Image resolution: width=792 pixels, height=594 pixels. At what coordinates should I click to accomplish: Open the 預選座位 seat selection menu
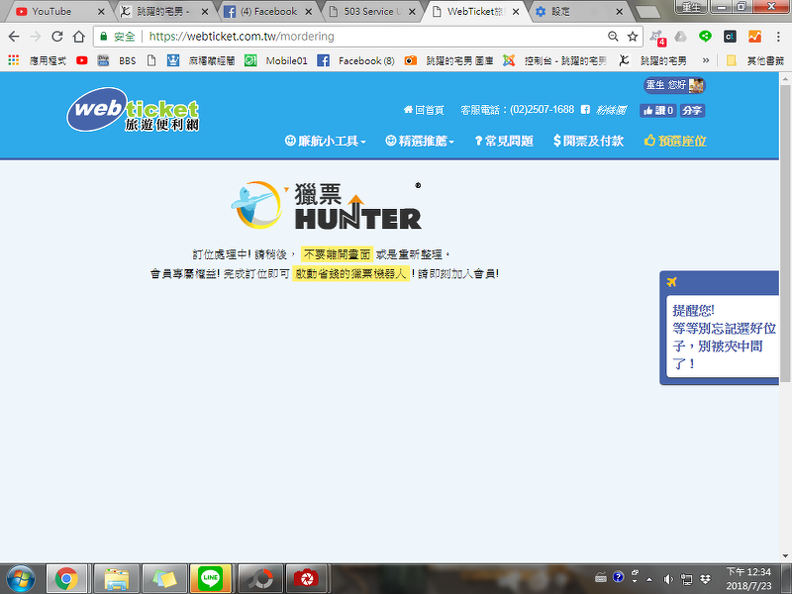coord(675,141)
